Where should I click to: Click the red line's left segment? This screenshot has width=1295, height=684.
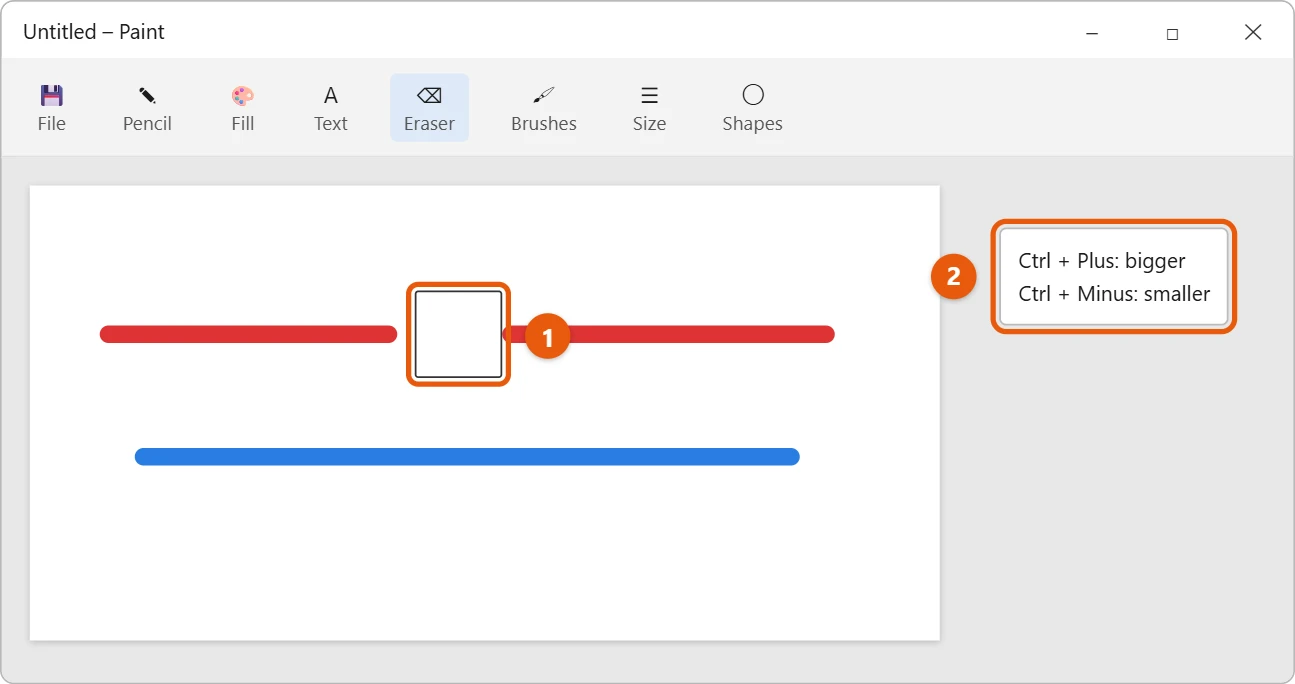248,334
